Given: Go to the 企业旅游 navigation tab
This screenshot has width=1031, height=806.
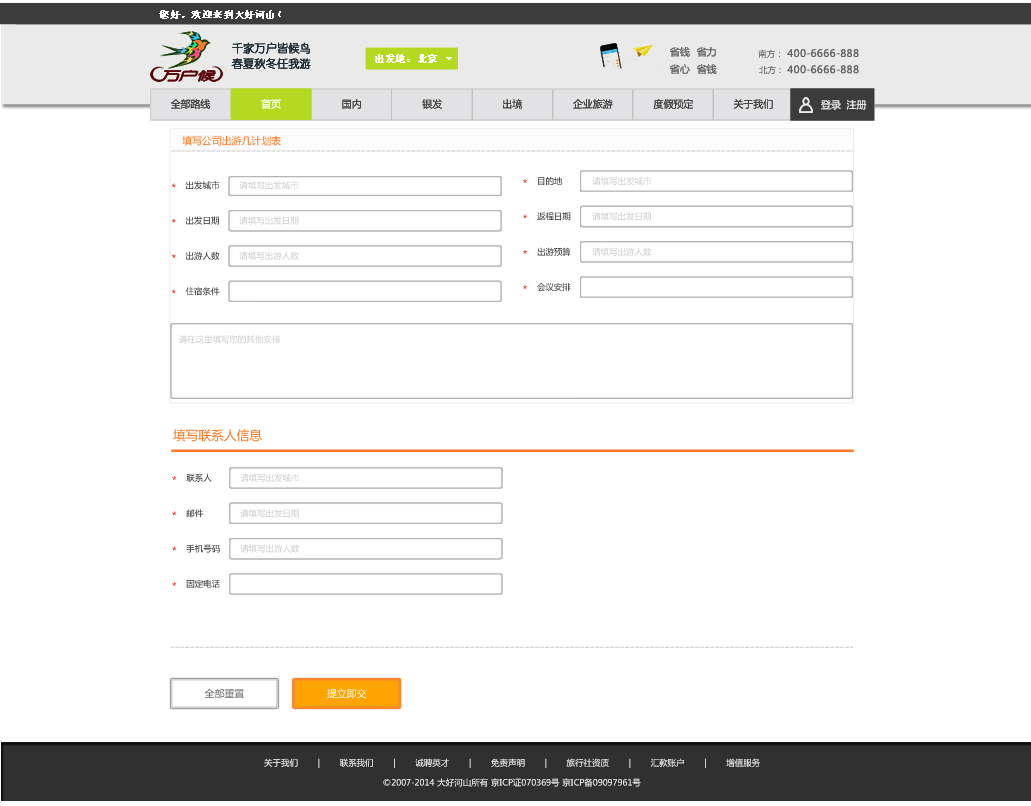Looking at the screenshot, I should click(x=592, y=105).
